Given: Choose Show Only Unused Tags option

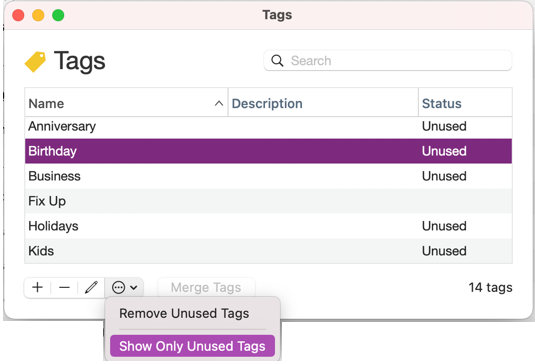Looking at the screenshot, I should 192,346.
